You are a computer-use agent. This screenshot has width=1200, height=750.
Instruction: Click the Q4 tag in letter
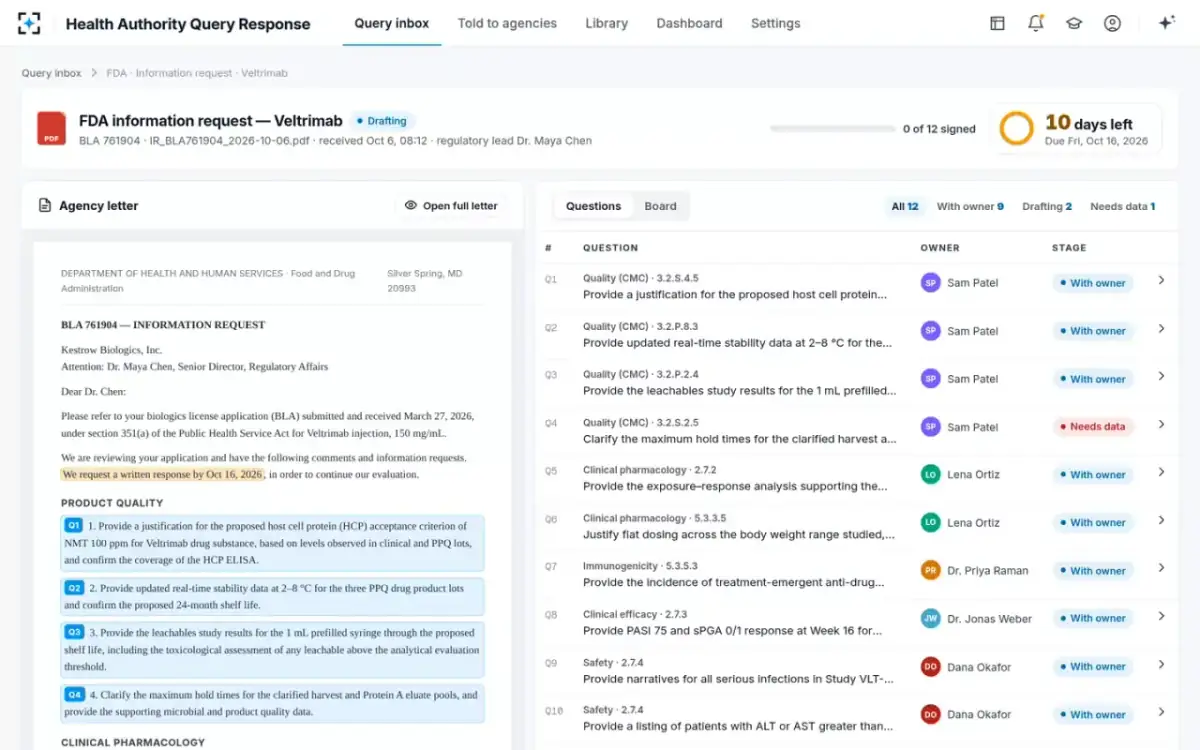(x=74, y=694)
